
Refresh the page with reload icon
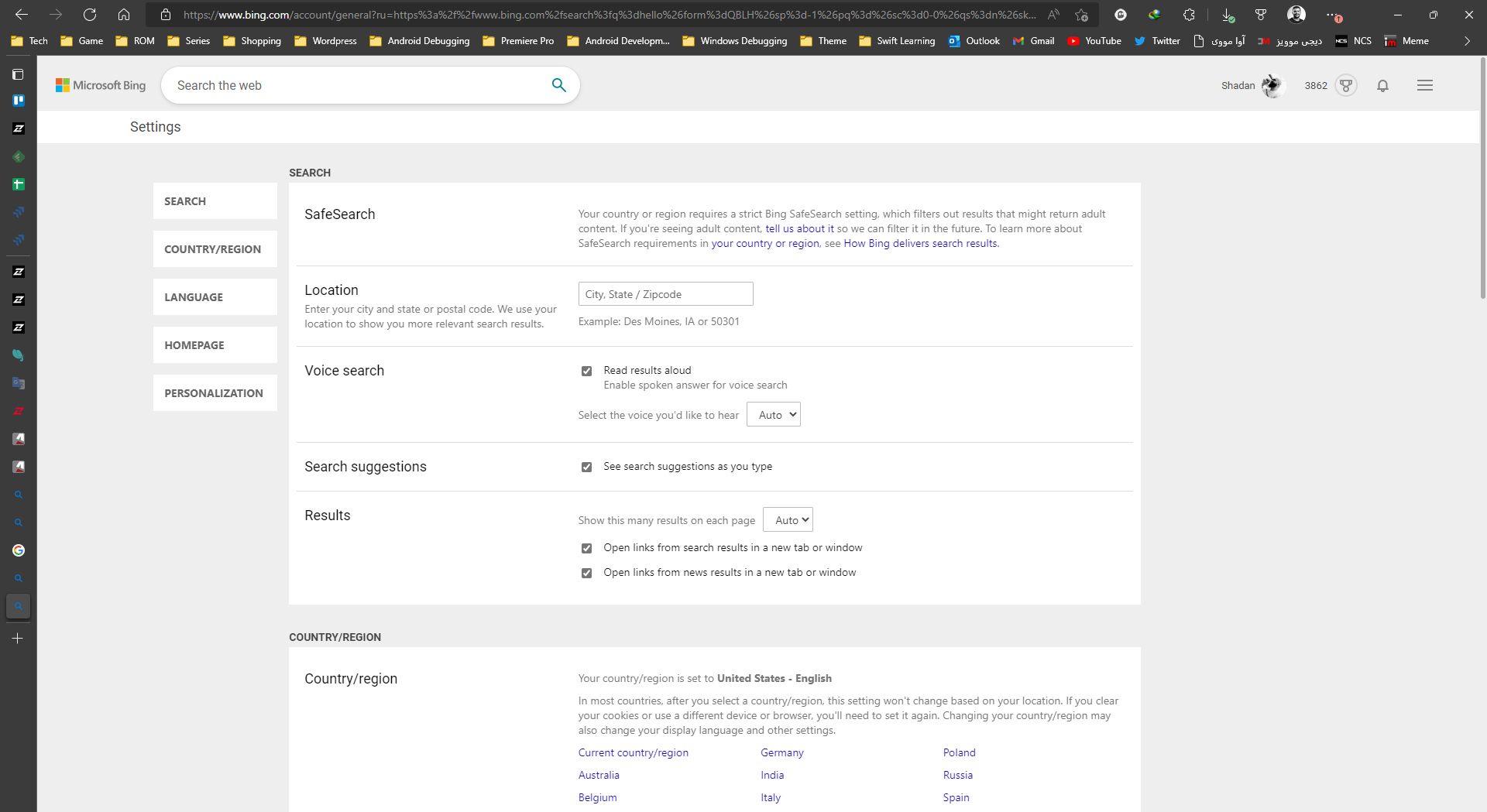(90, 15)
